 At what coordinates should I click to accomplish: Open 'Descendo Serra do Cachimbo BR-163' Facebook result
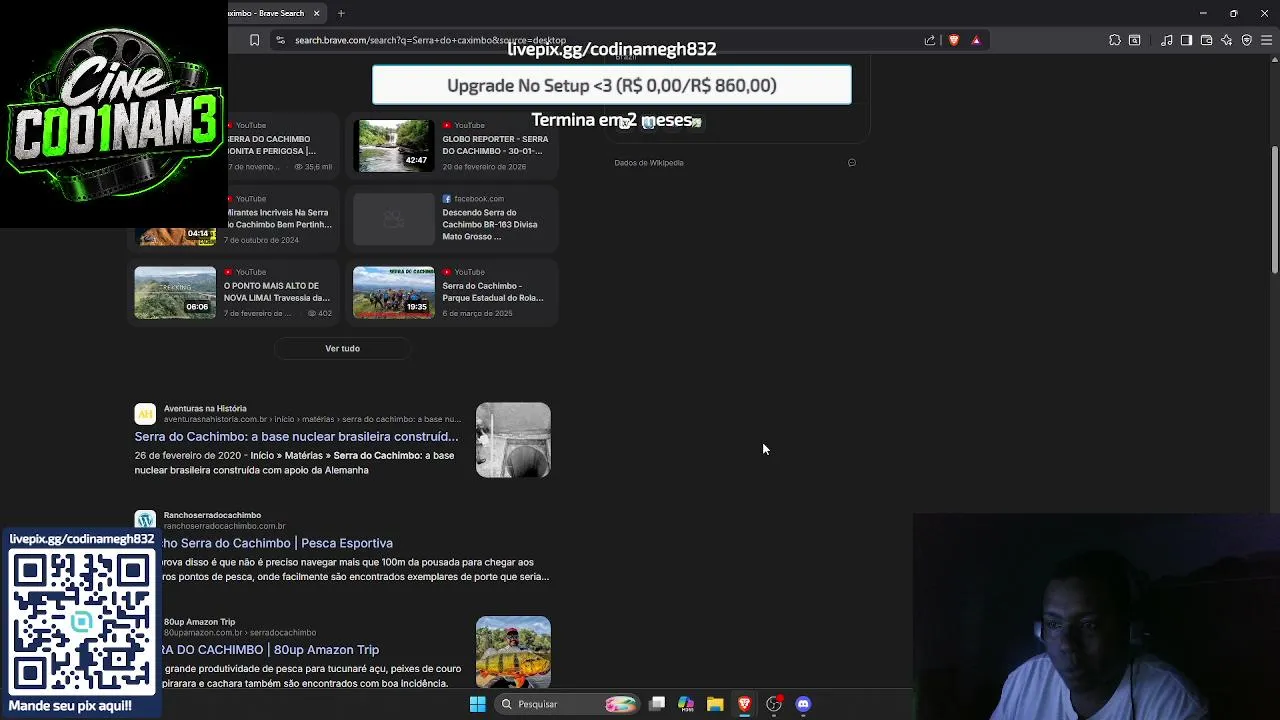pos(490,224)
